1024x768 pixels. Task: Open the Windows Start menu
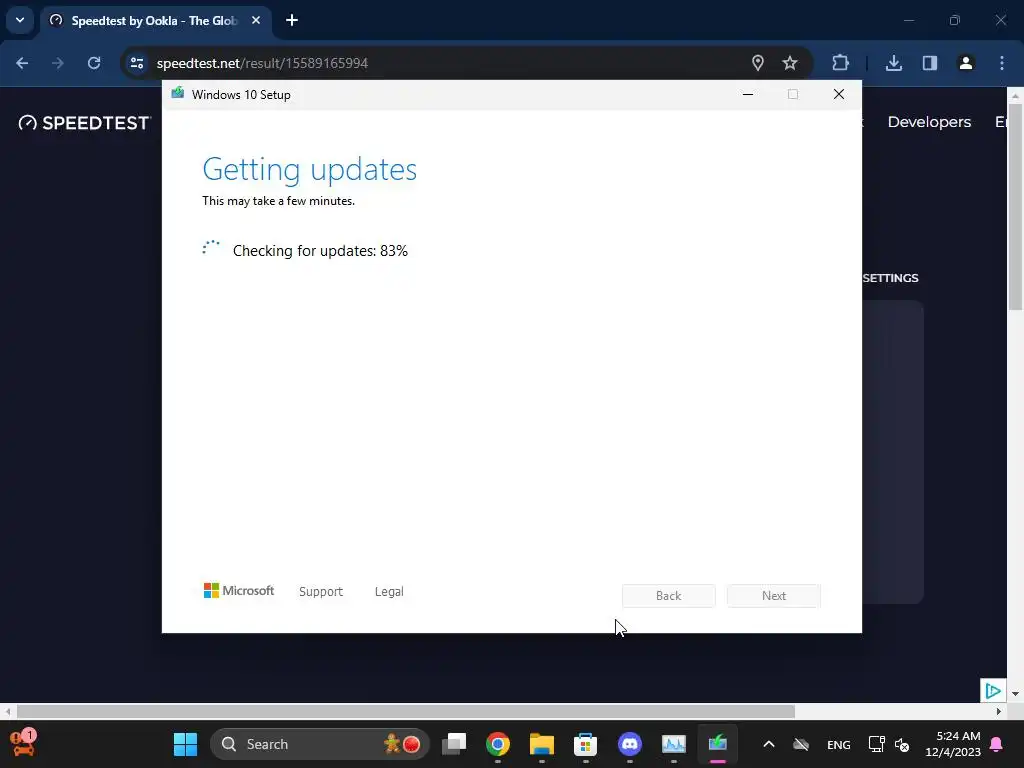(x=185, y=744)
